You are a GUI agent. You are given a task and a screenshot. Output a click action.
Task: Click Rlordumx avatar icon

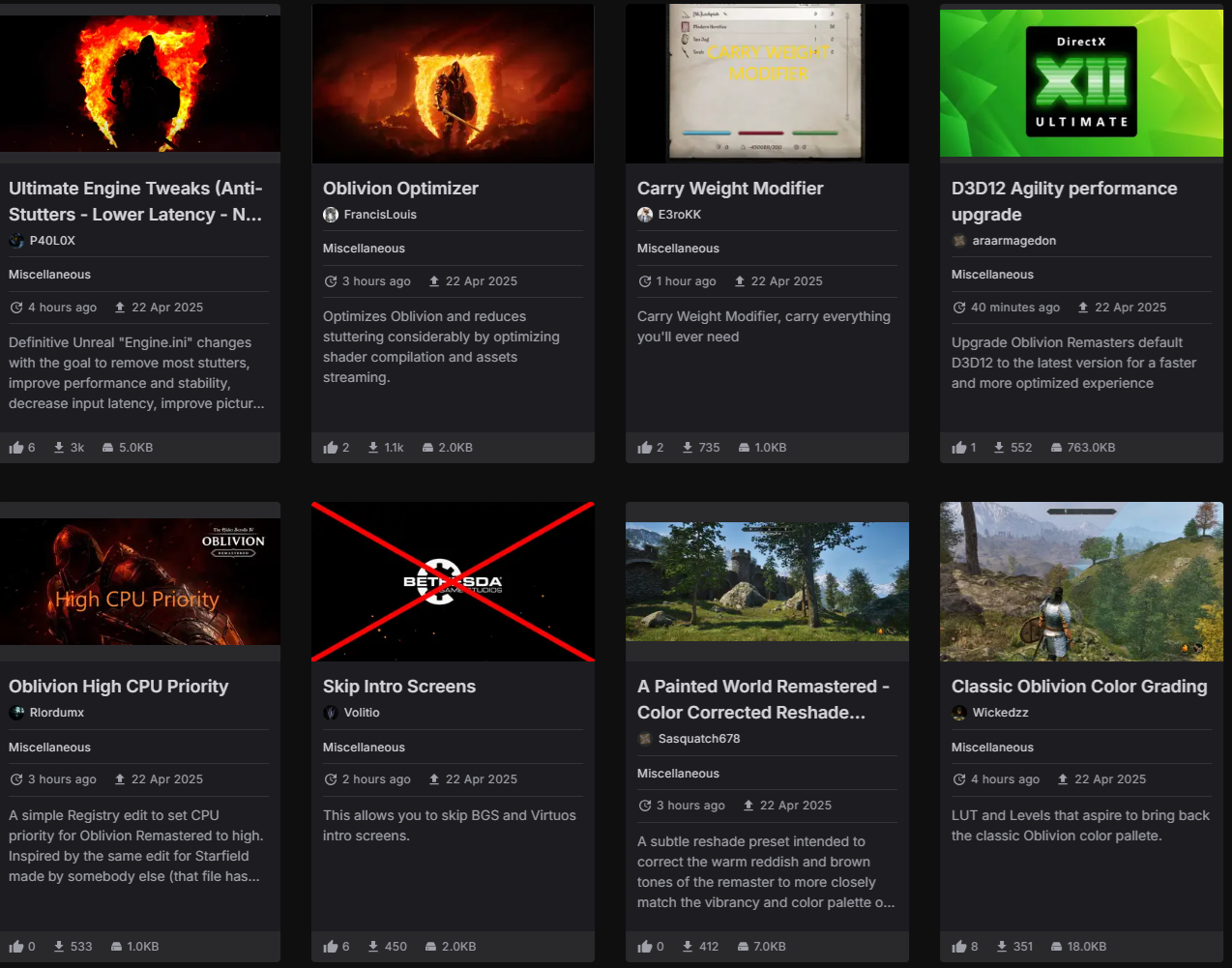pos(16,713)
